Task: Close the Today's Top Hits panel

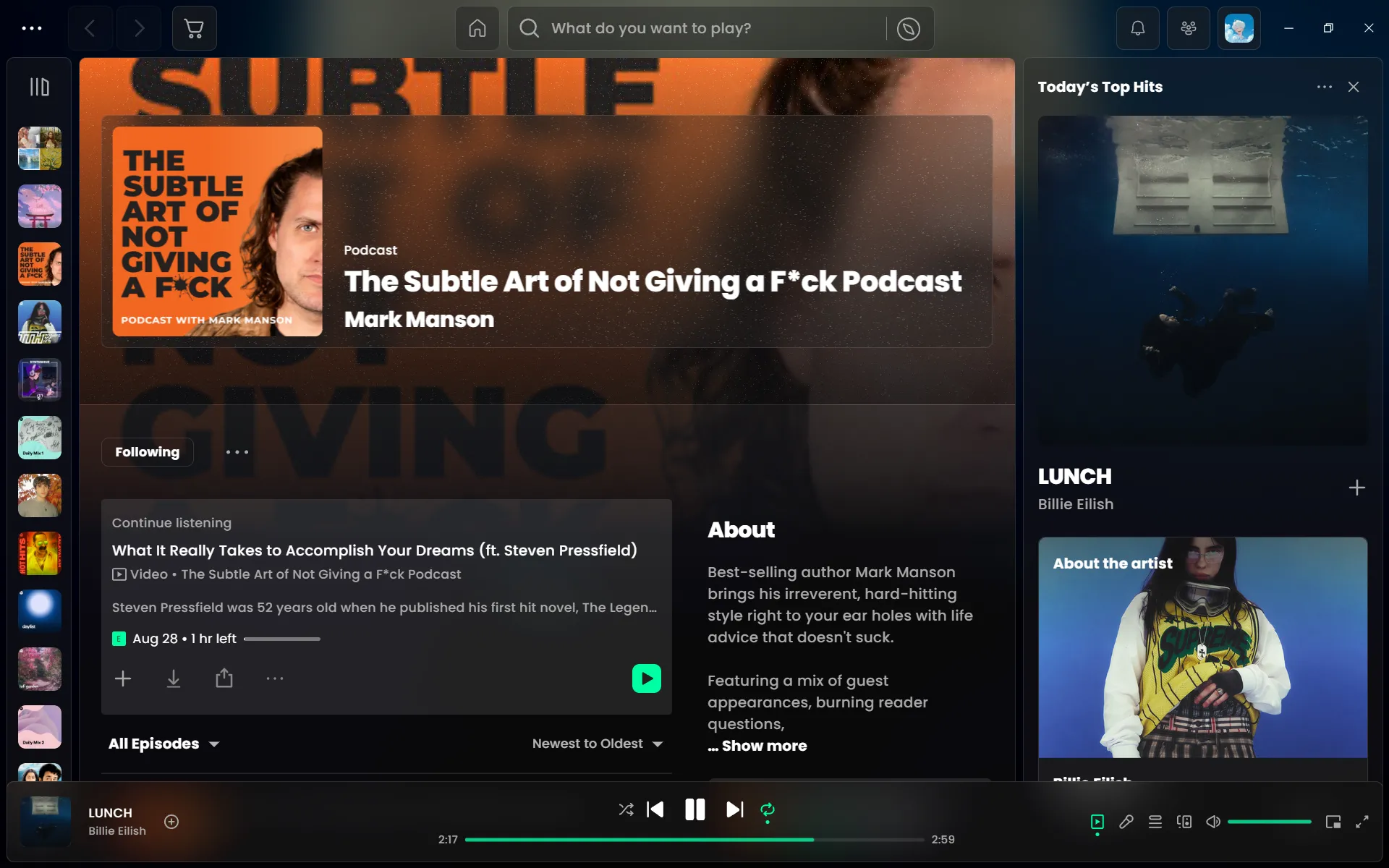Action: click(1354, 87)
